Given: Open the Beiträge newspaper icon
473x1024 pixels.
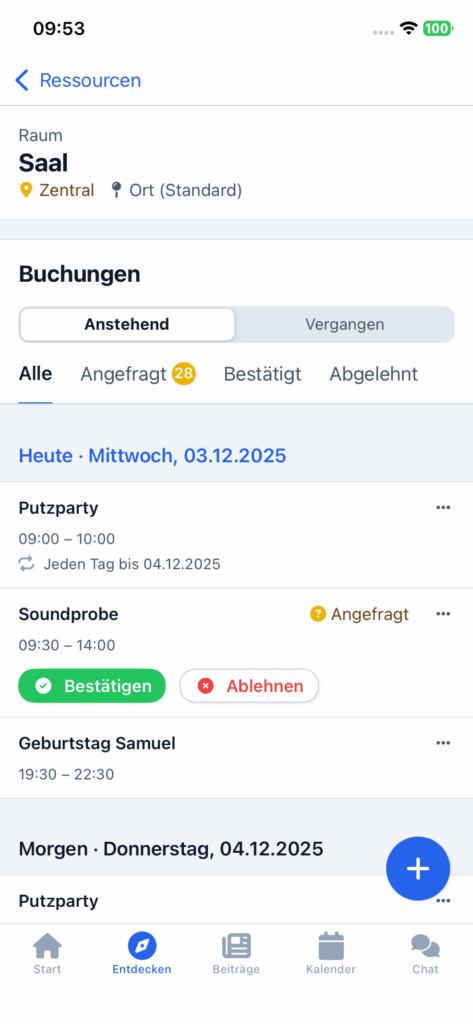Looking at the screenshot, I should (236, 946).
